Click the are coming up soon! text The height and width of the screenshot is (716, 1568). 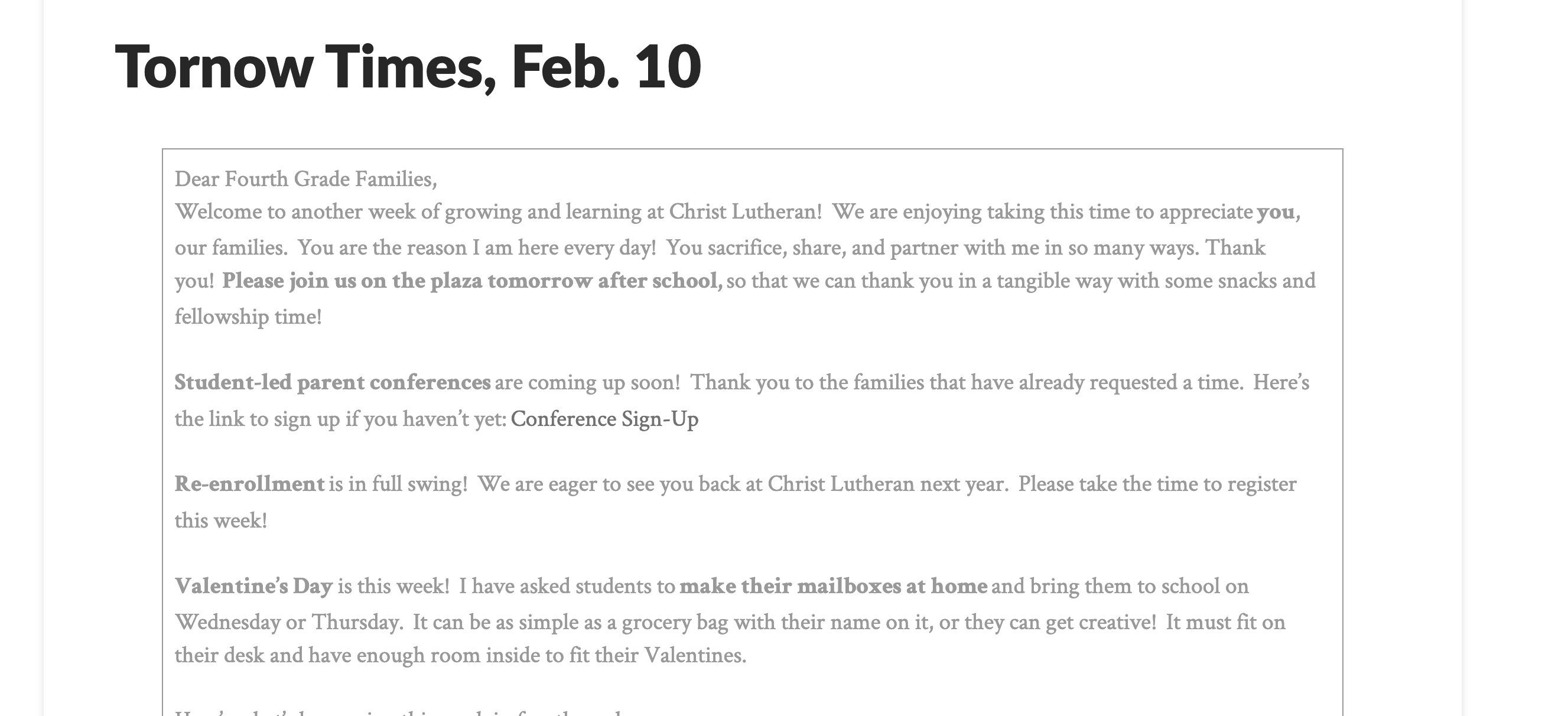pyautogui.click(x=587, y=382)
